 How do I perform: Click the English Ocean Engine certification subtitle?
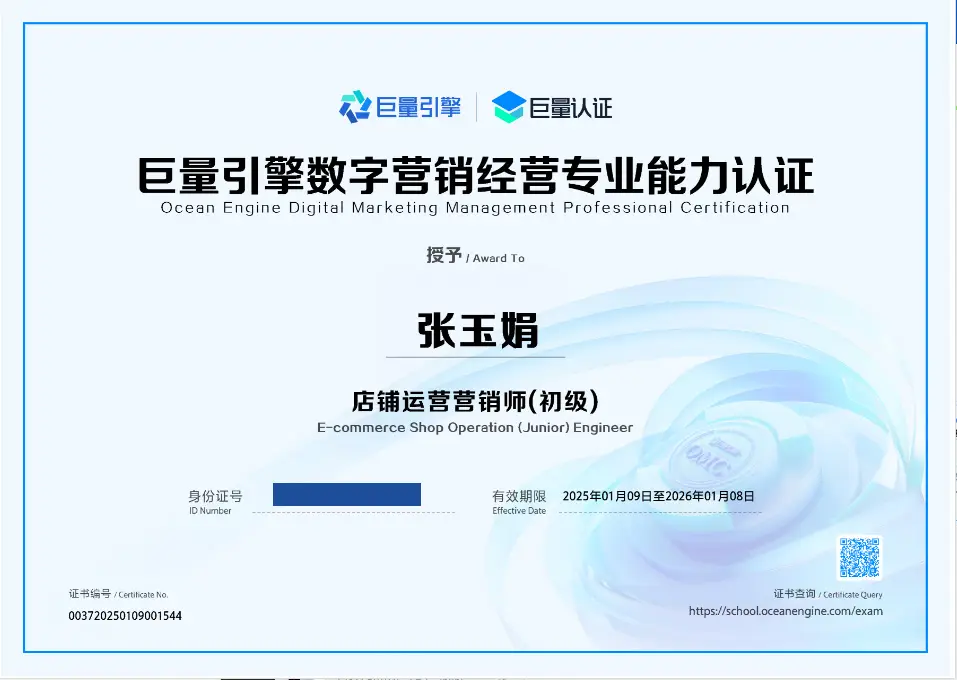(475, 208)
